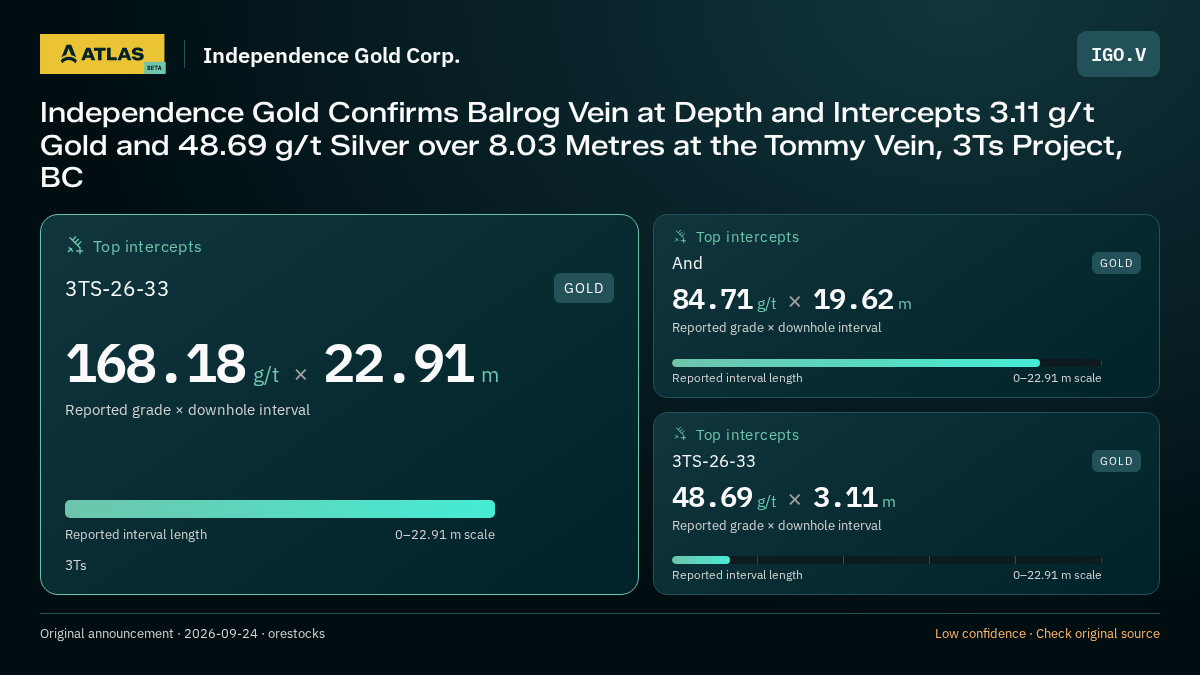
Task: Click the GOLD tag on the 168.18 g/t card
Action: (584, 288)
